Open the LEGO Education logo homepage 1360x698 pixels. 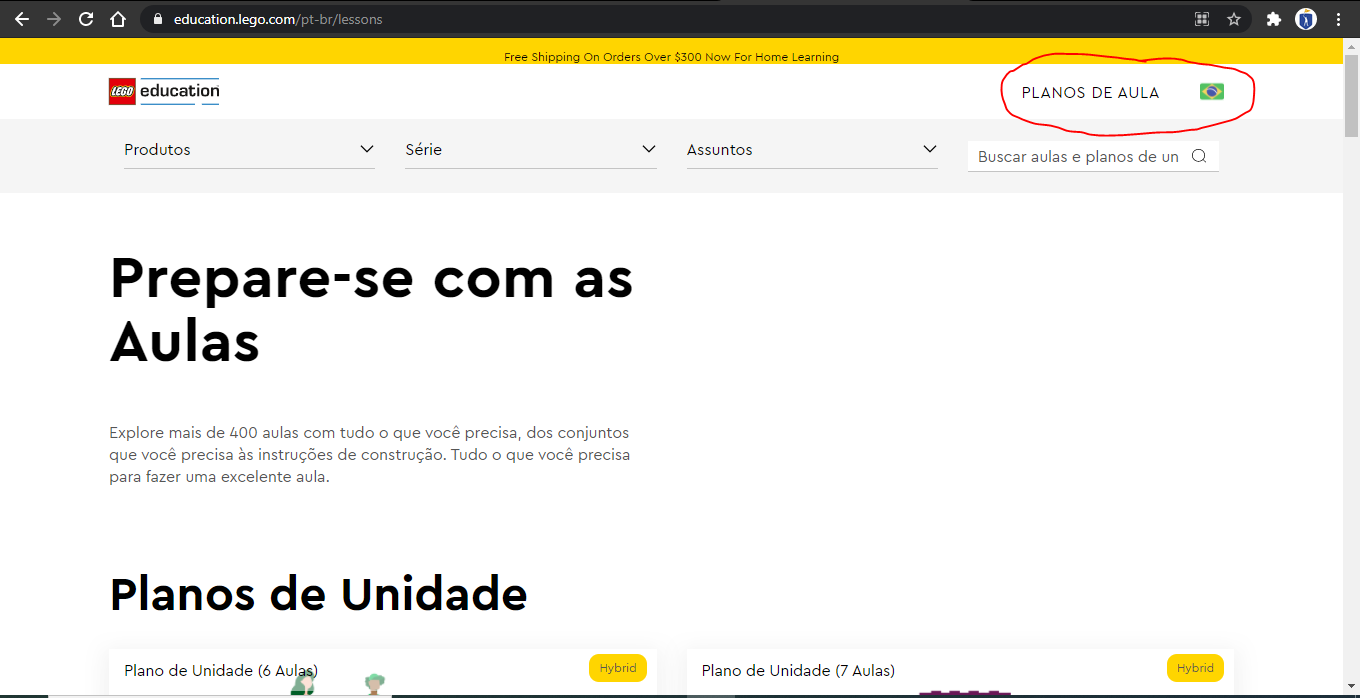(x=164, y=92)
